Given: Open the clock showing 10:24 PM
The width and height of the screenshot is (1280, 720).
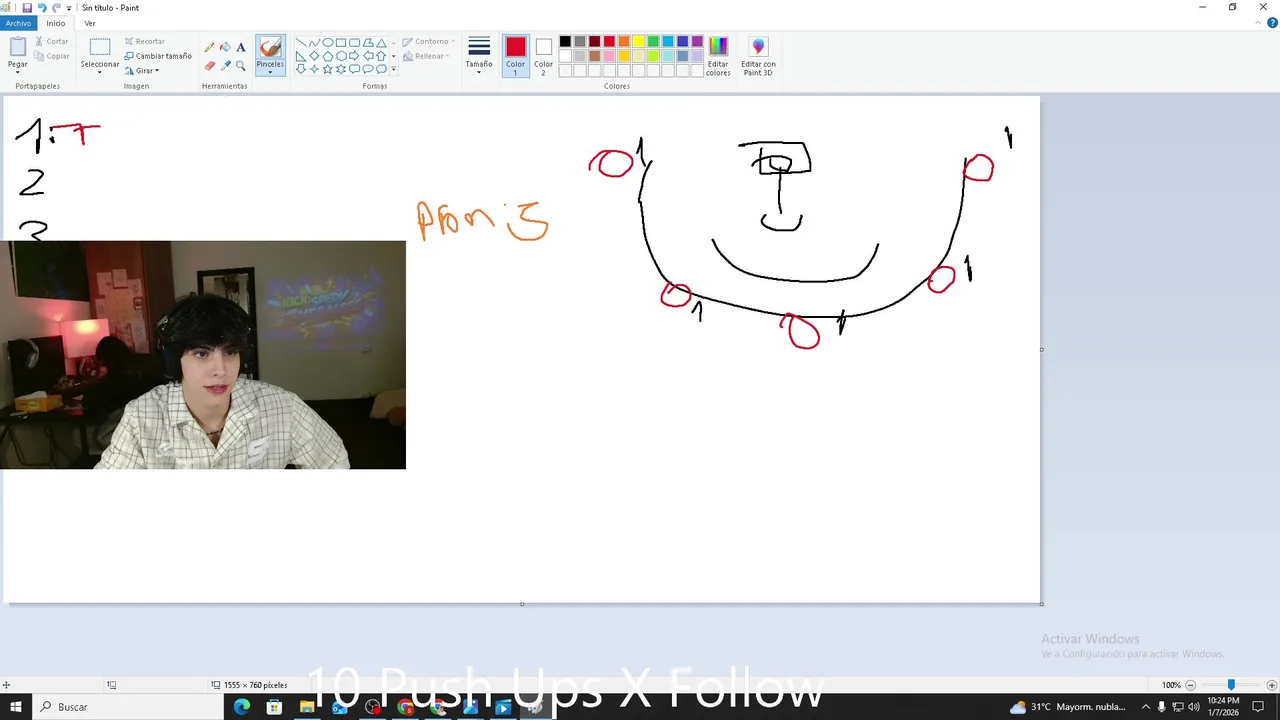Looking at the screenshot, I should pyautogui.click(x=1224, y=707).
